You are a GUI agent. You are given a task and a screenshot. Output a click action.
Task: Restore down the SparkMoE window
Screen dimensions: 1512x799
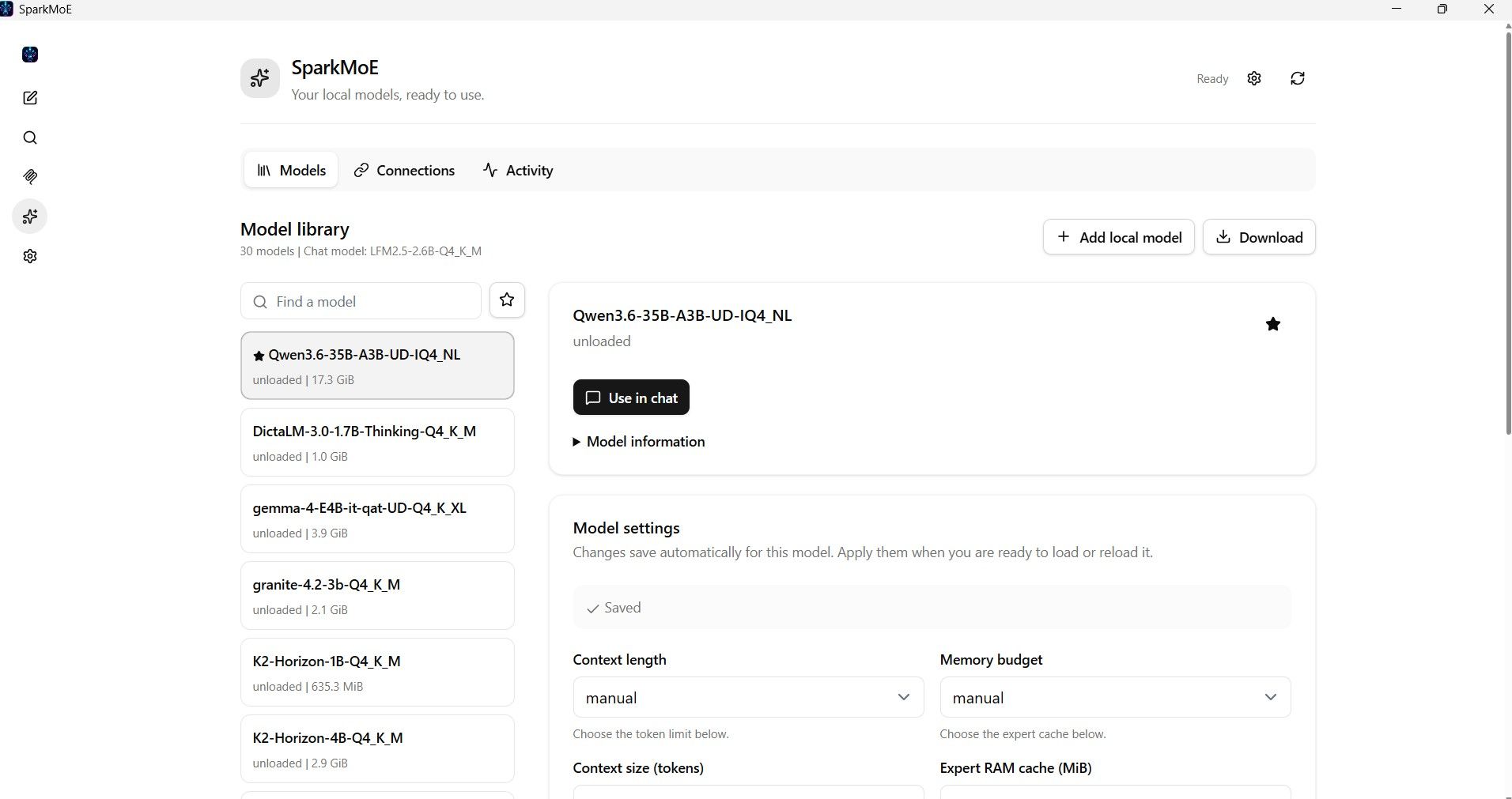(x=1442, y=9)
